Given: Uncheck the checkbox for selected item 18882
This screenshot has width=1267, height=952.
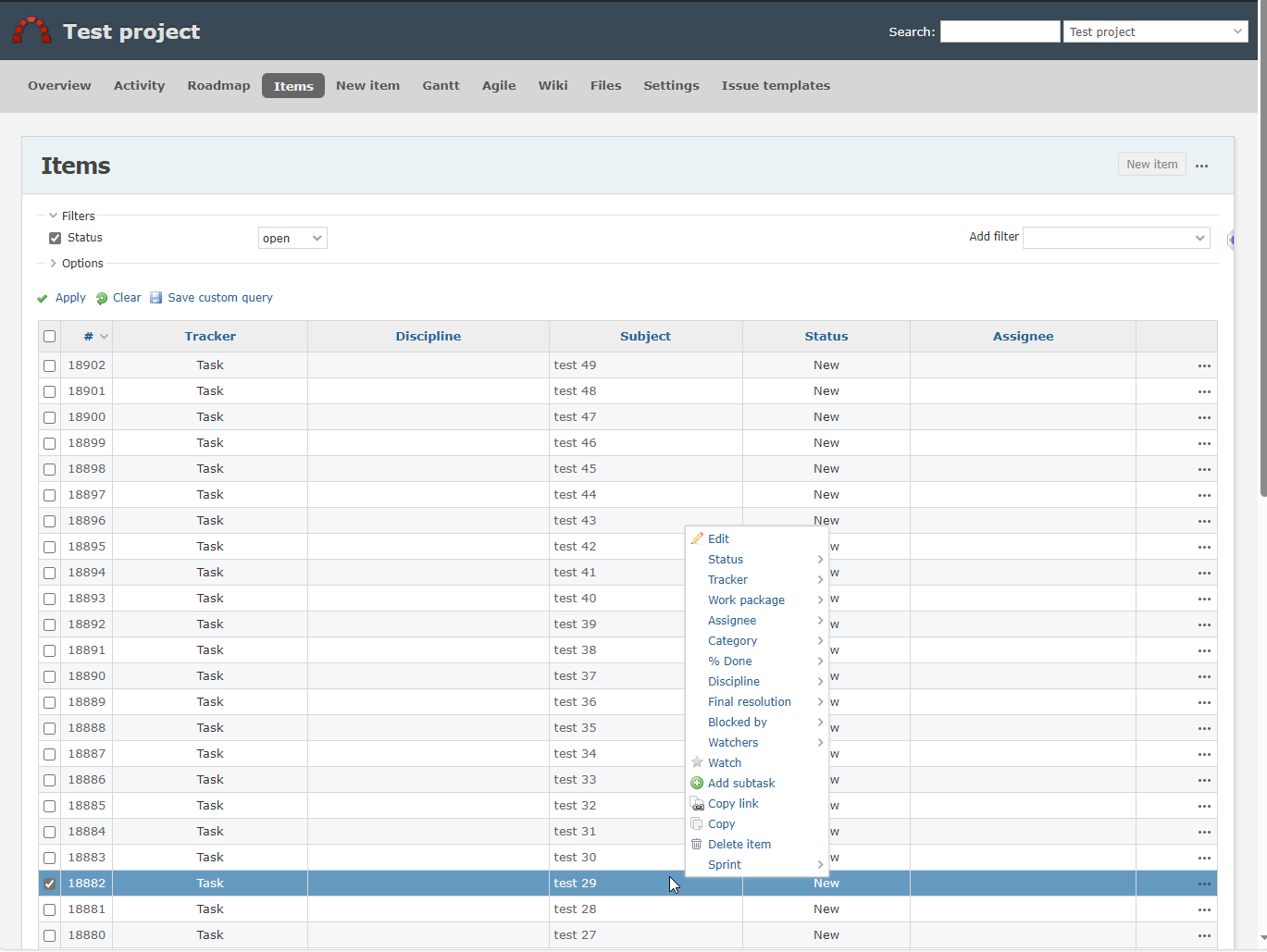Looking at the screenshot, I should coord(49,884).
